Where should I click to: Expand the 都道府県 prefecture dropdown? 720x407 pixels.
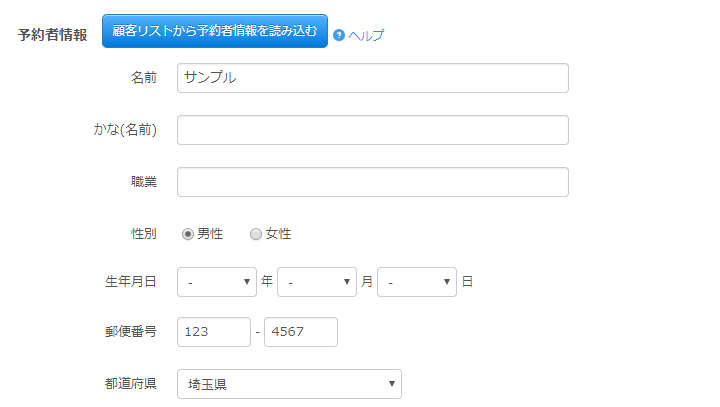coord(289,384)
